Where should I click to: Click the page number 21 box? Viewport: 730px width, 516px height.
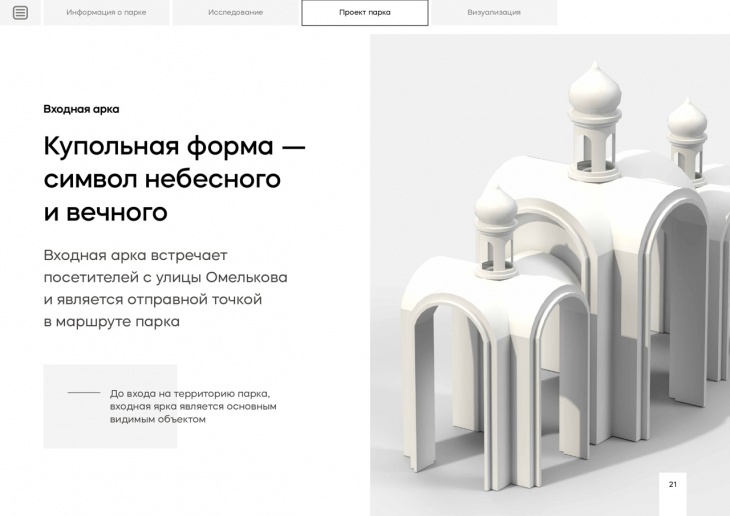[x=673, y=484]
